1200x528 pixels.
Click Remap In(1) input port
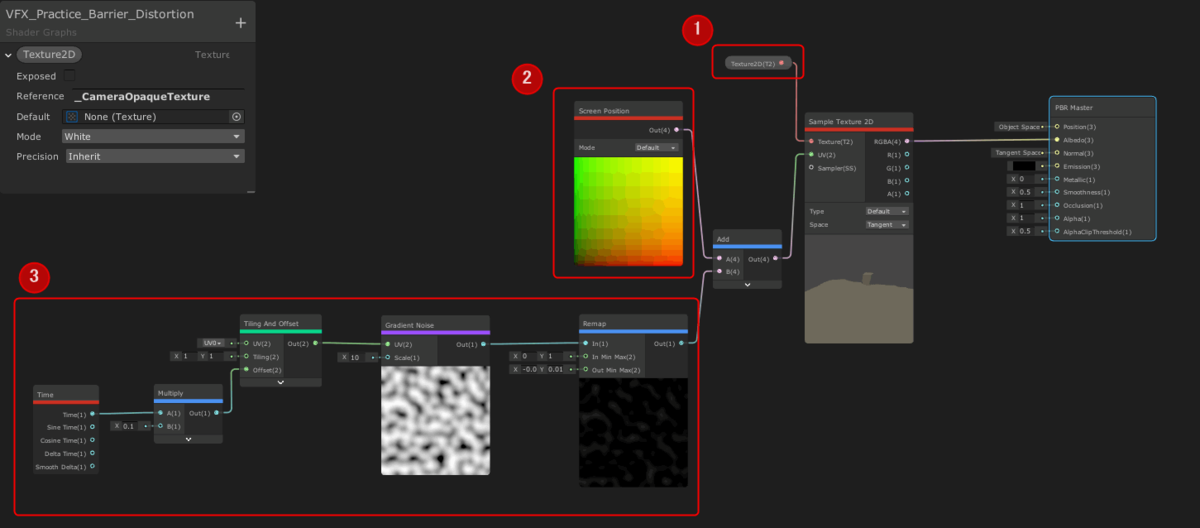point(586,343)
